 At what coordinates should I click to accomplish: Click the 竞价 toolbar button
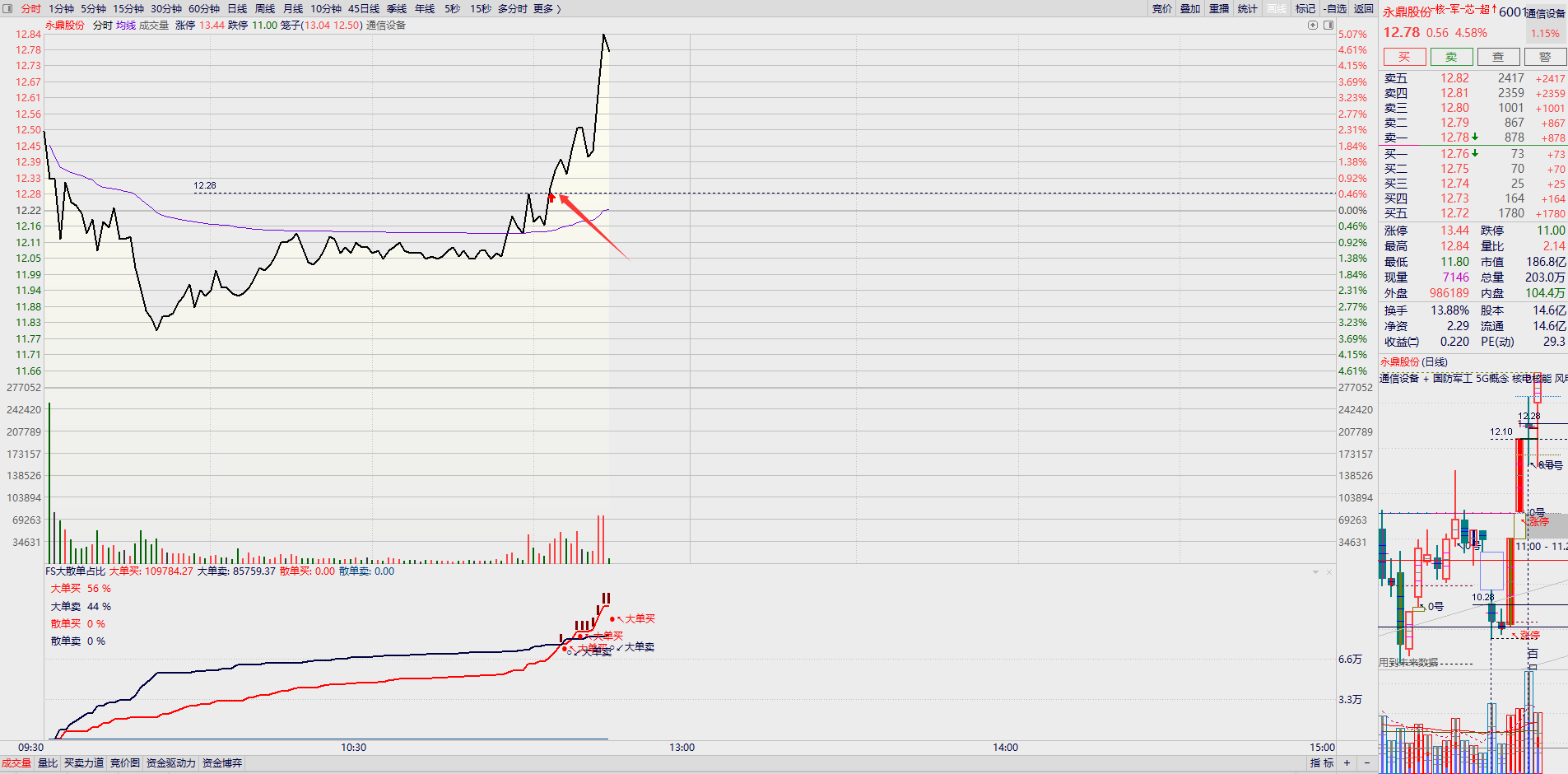tap(1162, 8)
